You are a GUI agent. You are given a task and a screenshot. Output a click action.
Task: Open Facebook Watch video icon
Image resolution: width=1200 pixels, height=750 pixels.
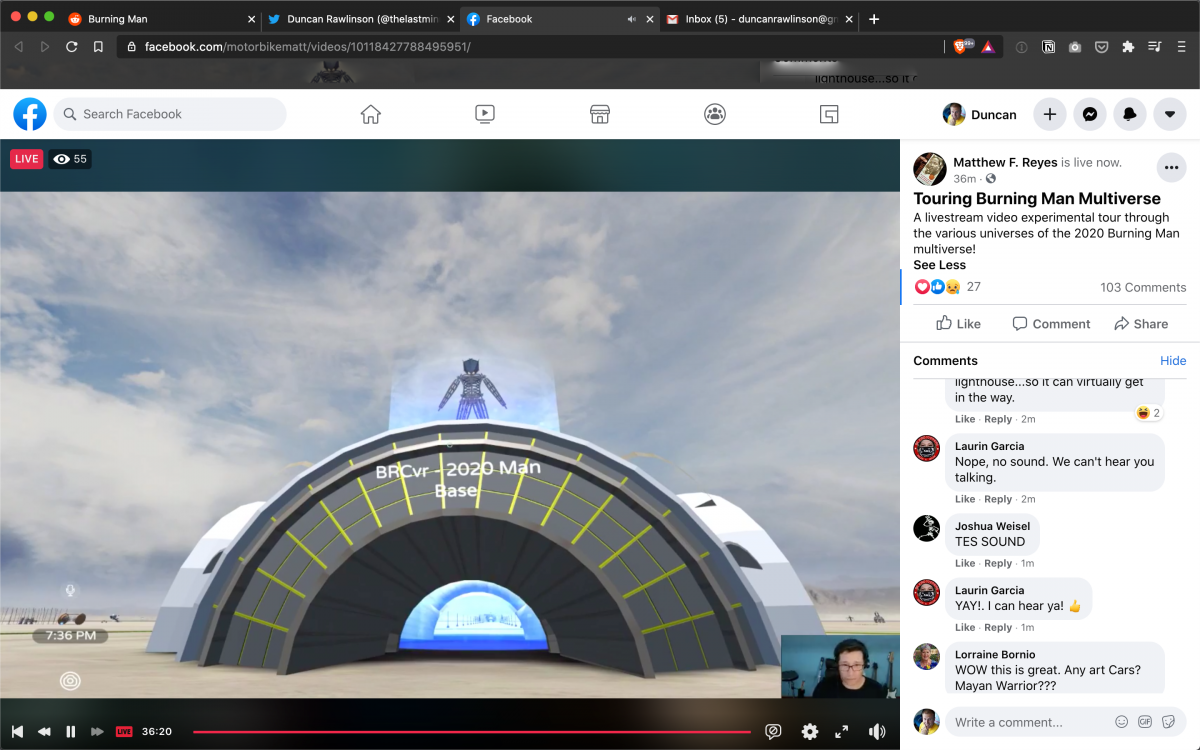485,114
